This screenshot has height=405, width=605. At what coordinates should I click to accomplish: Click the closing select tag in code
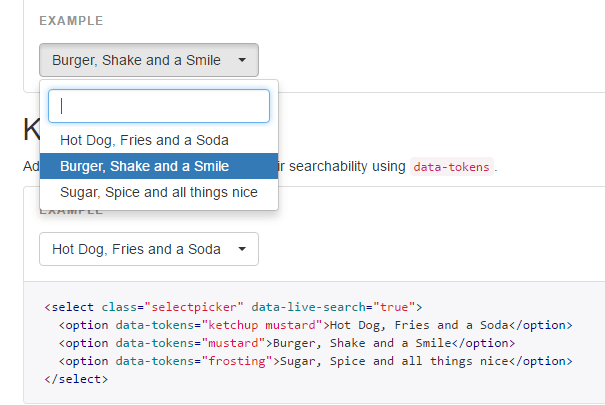point(76,379)
